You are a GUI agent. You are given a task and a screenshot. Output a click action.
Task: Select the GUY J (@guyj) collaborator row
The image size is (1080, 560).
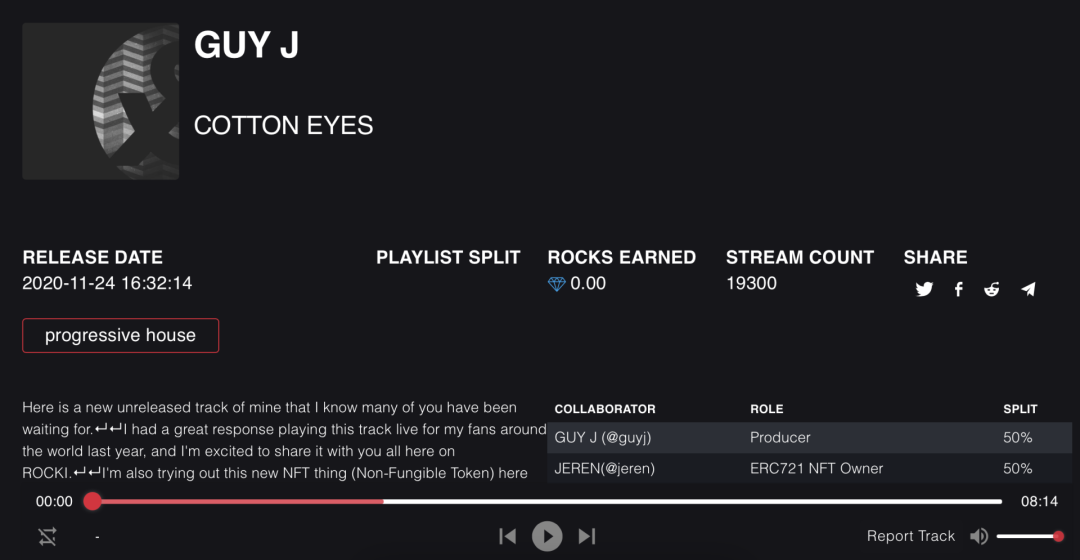(809, 437)
